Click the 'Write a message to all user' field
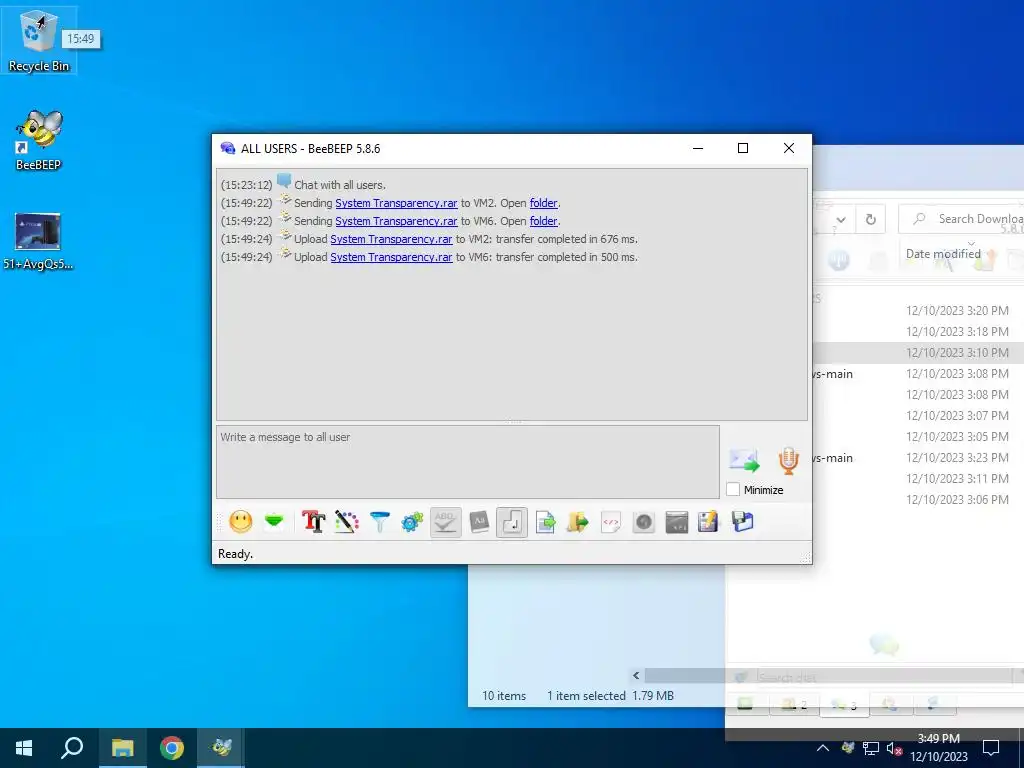The height and width of the screenshot is (768, 1024). pyautogui.click(x=468, y=462)
